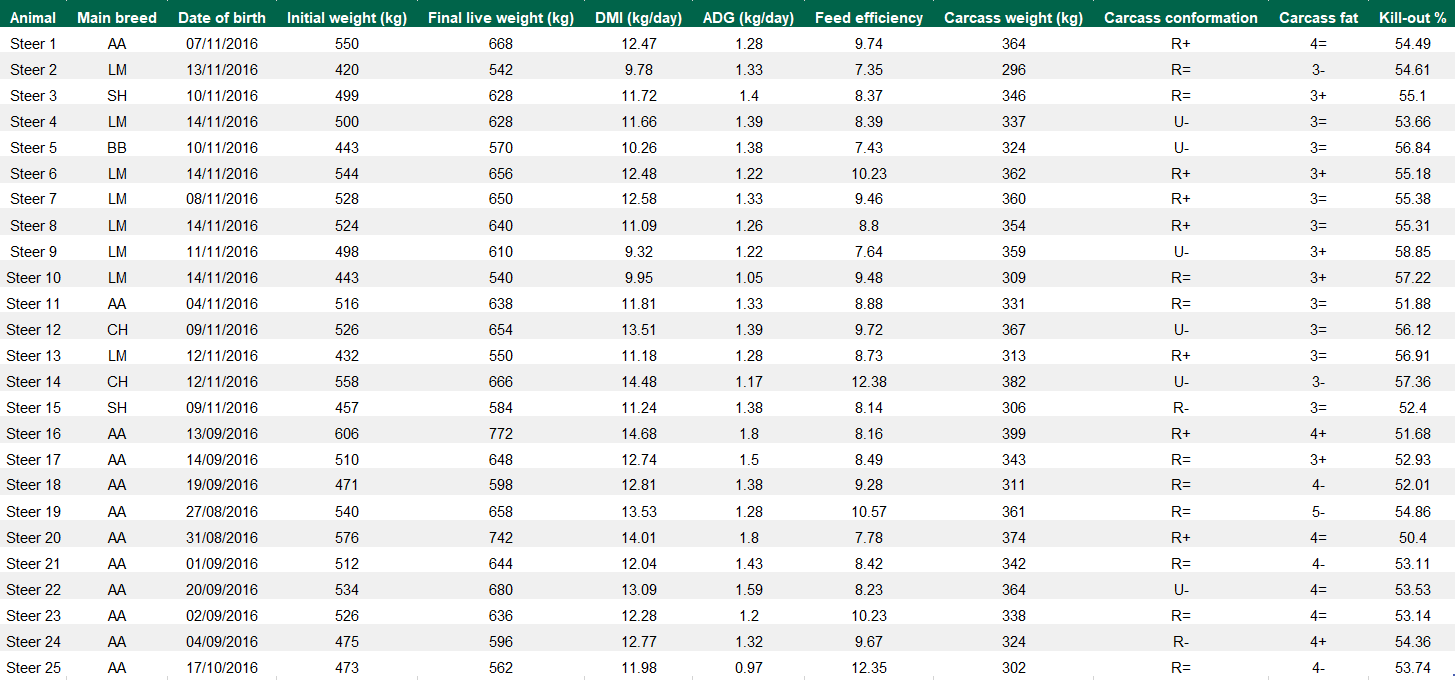
Task: Click the Carcass weight (kg) header
Action: [x=1013, y=18]
